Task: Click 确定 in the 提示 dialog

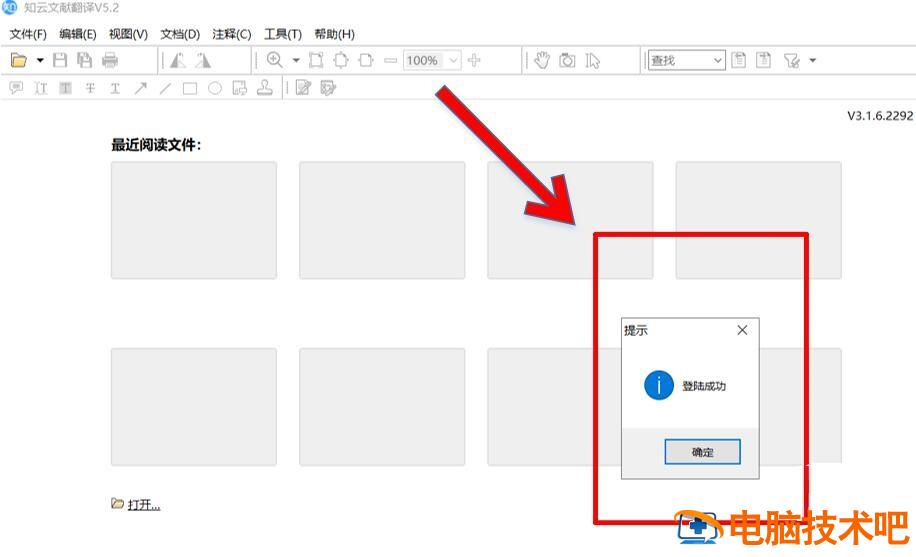Action: pyautogui.click(x=702, y=452)
